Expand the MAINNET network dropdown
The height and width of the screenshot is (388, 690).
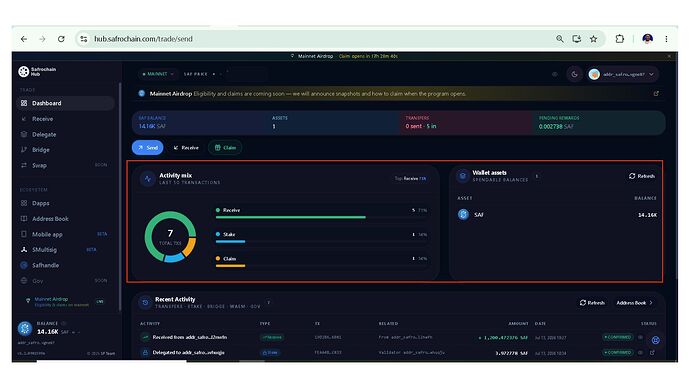(x=158, y=74)
